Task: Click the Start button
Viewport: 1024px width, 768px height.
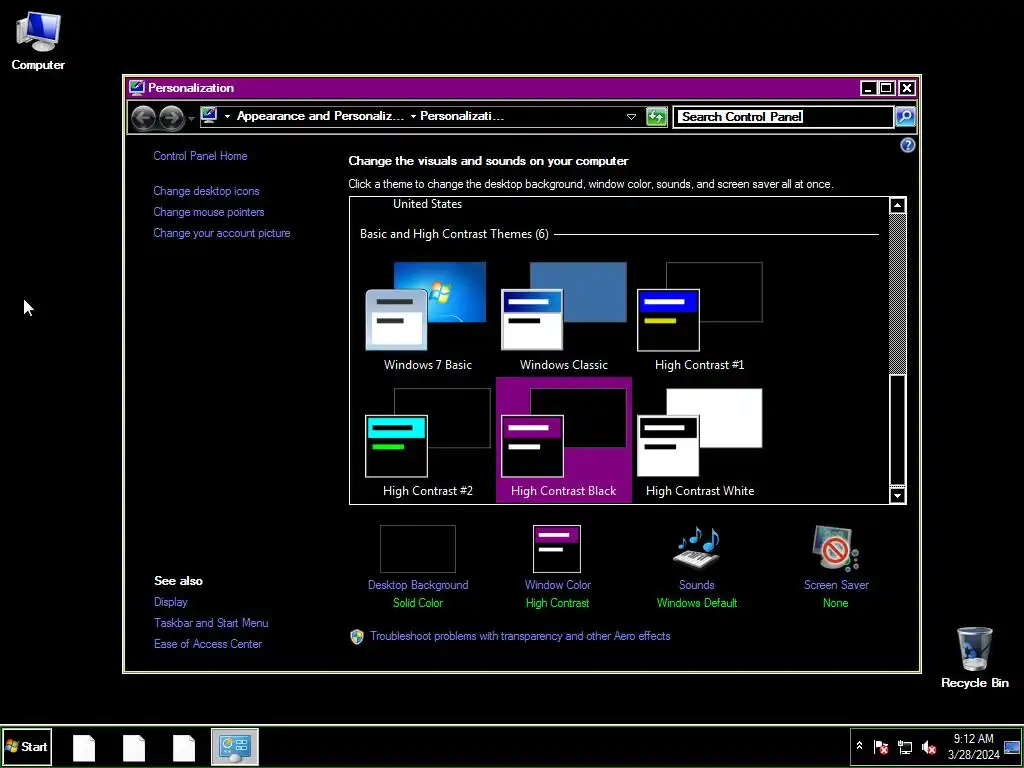Action: (27, 746)
